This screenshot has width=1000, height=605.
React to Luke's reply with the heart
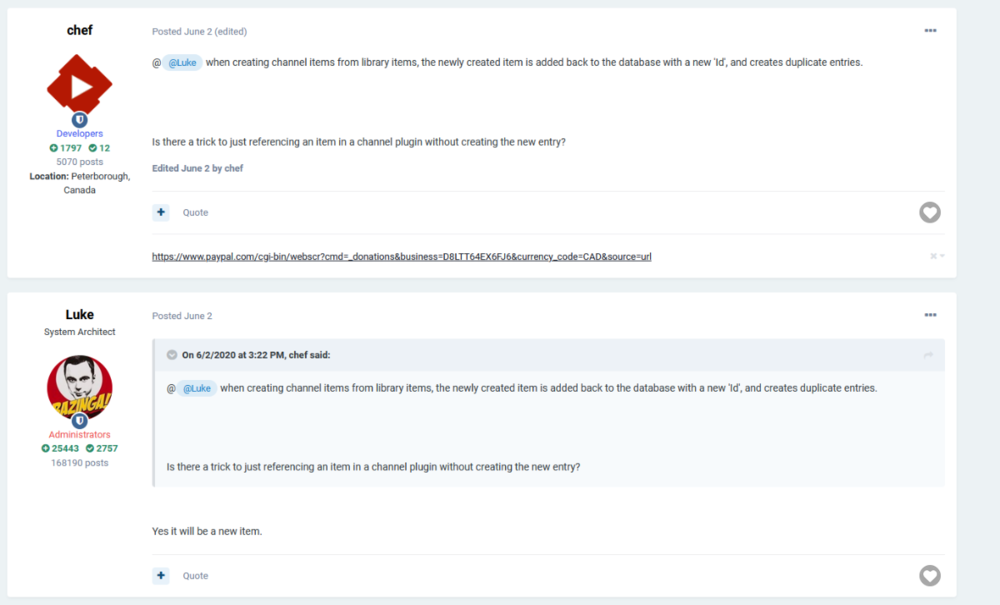pyautogui.click(x=930, y=575)
